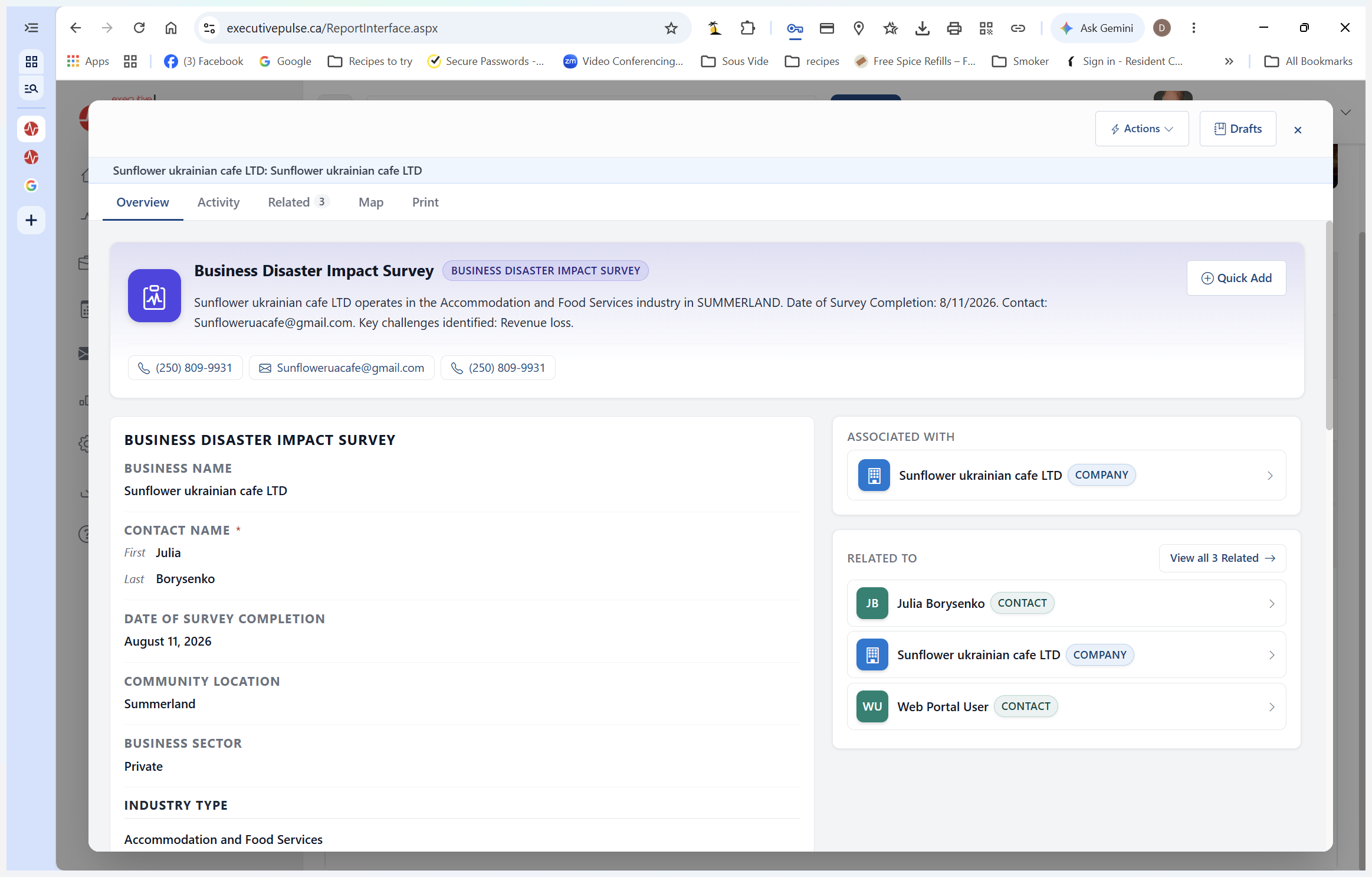
Task: Reload the current page
Action: [x=139, y=28]
